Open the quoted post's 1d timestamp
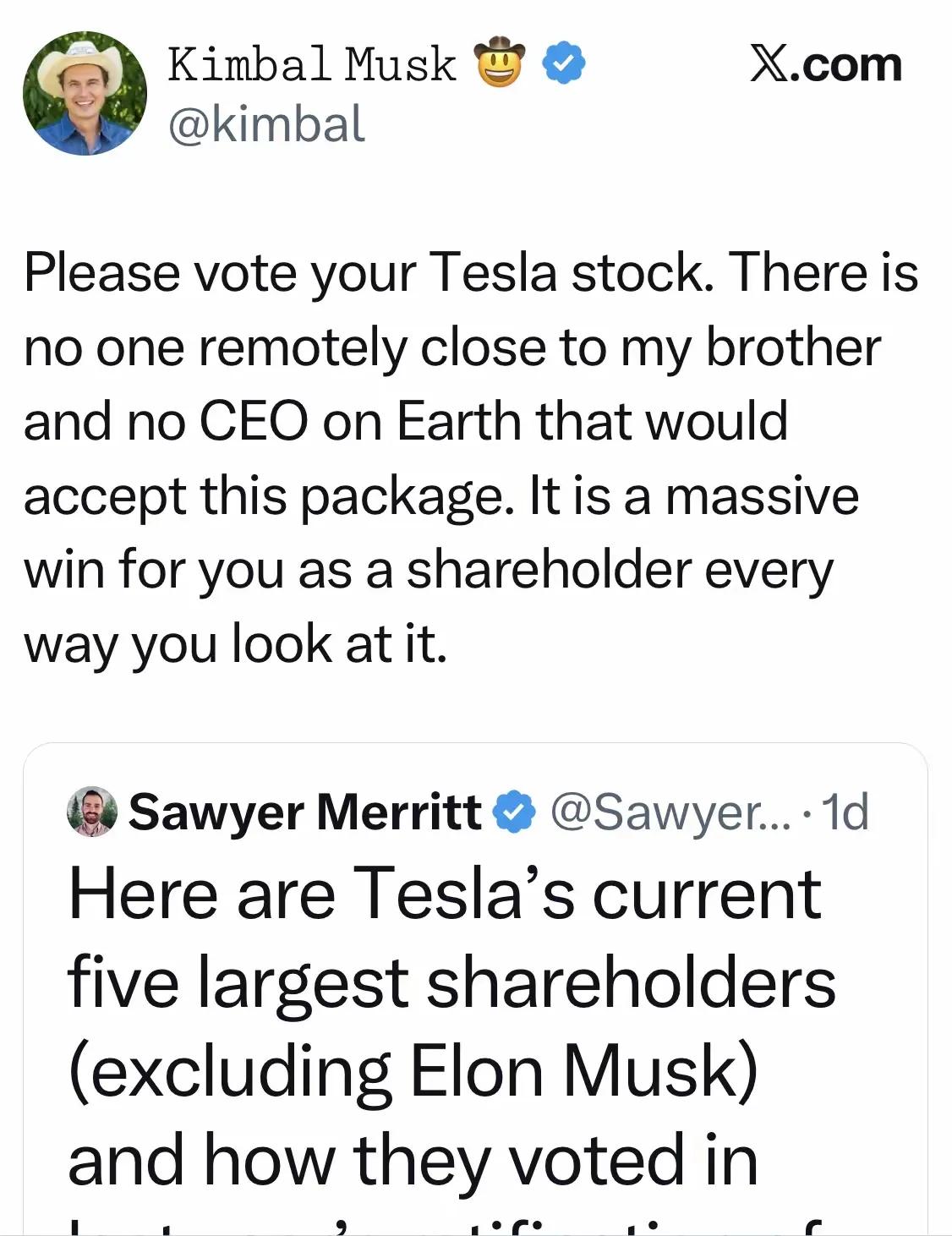This screenshot has height=1236, width=952. pos(844,812)
